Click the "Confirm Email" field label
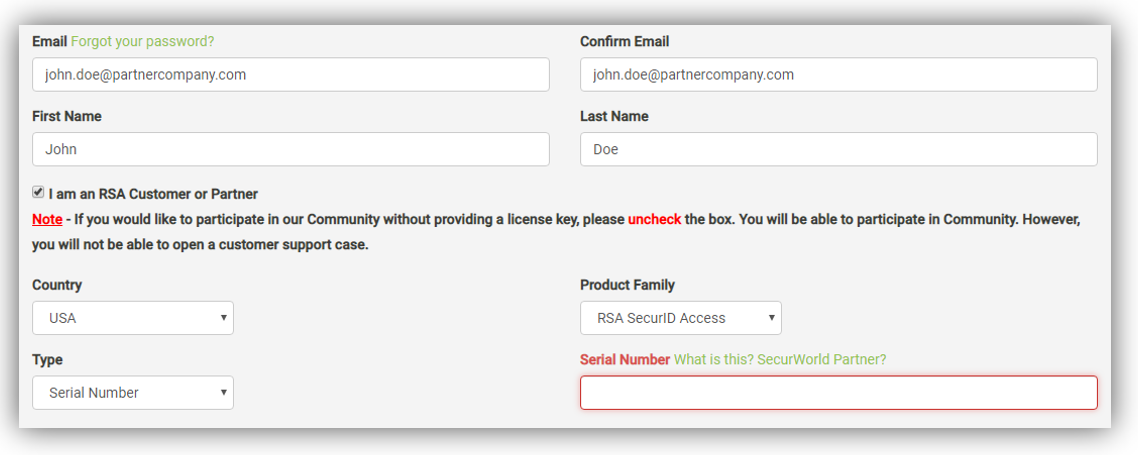Screen dimensions: 1138x455 [624, 41]
